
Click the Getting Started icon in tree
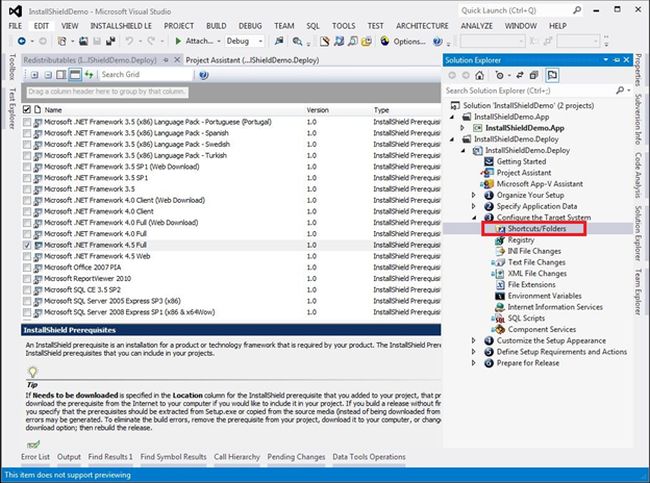click(x=488, y=161)
